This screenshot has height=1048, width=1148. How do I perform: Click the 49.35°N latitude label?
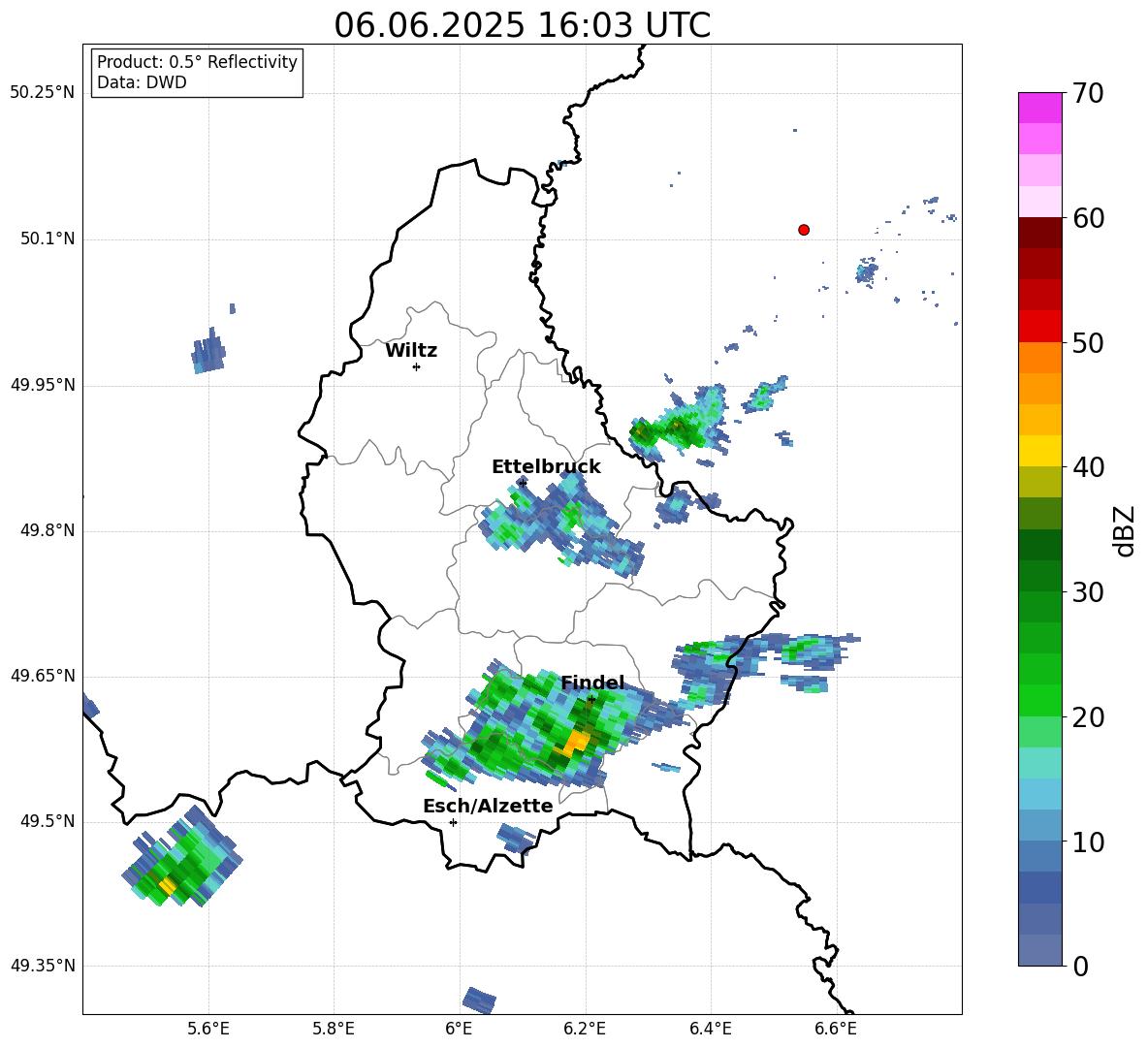(43, 966)
